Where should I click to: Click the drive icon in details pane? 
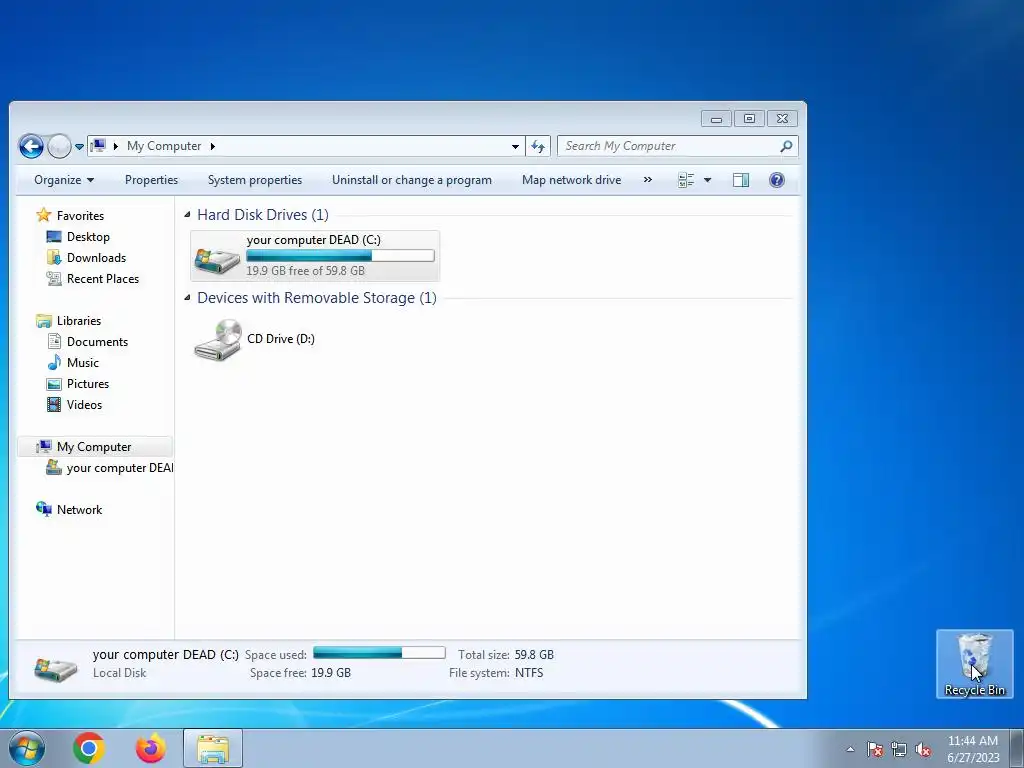56,669
